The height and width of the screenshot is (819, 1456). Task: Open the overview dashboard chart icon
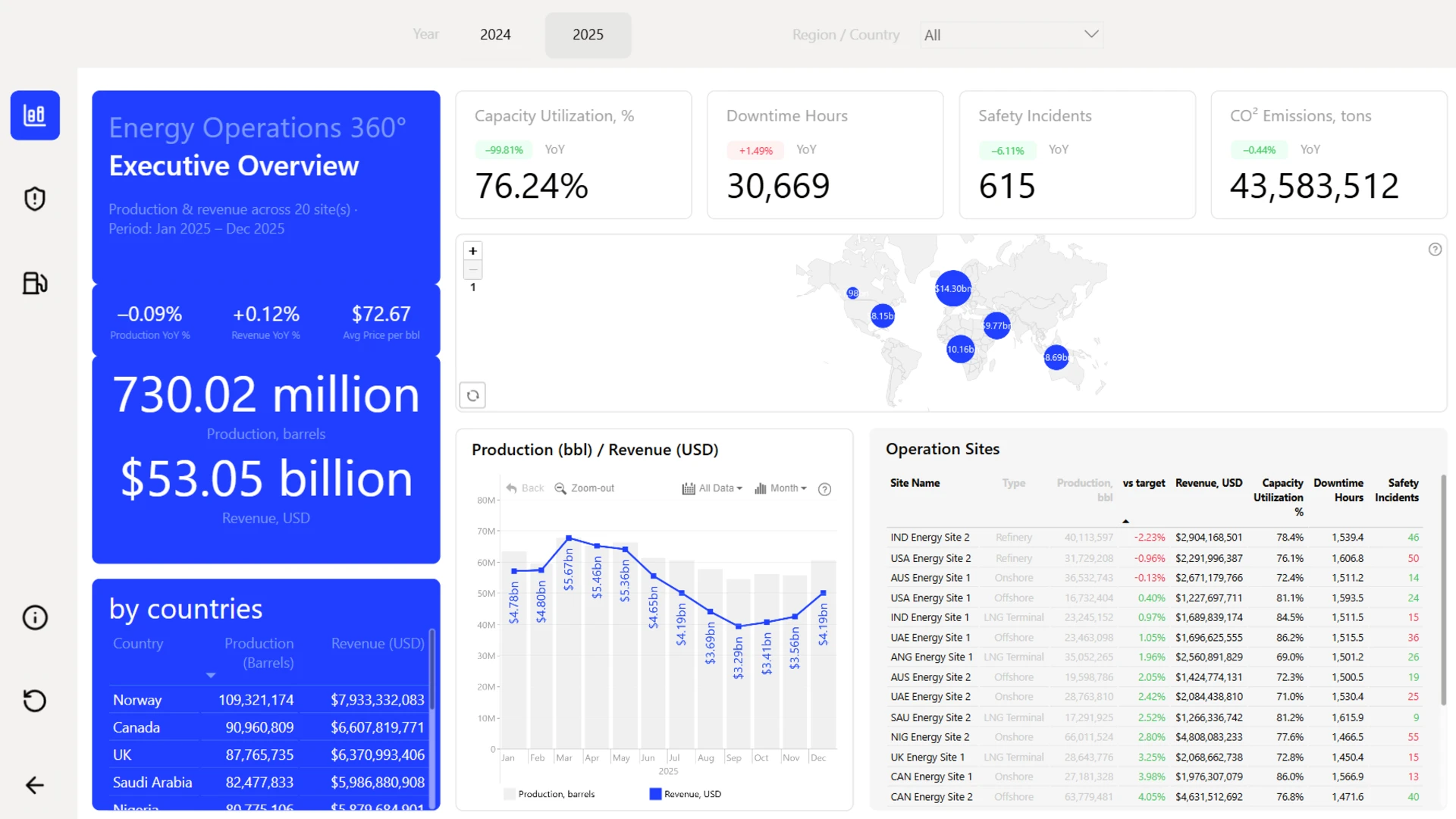point(35,115)
